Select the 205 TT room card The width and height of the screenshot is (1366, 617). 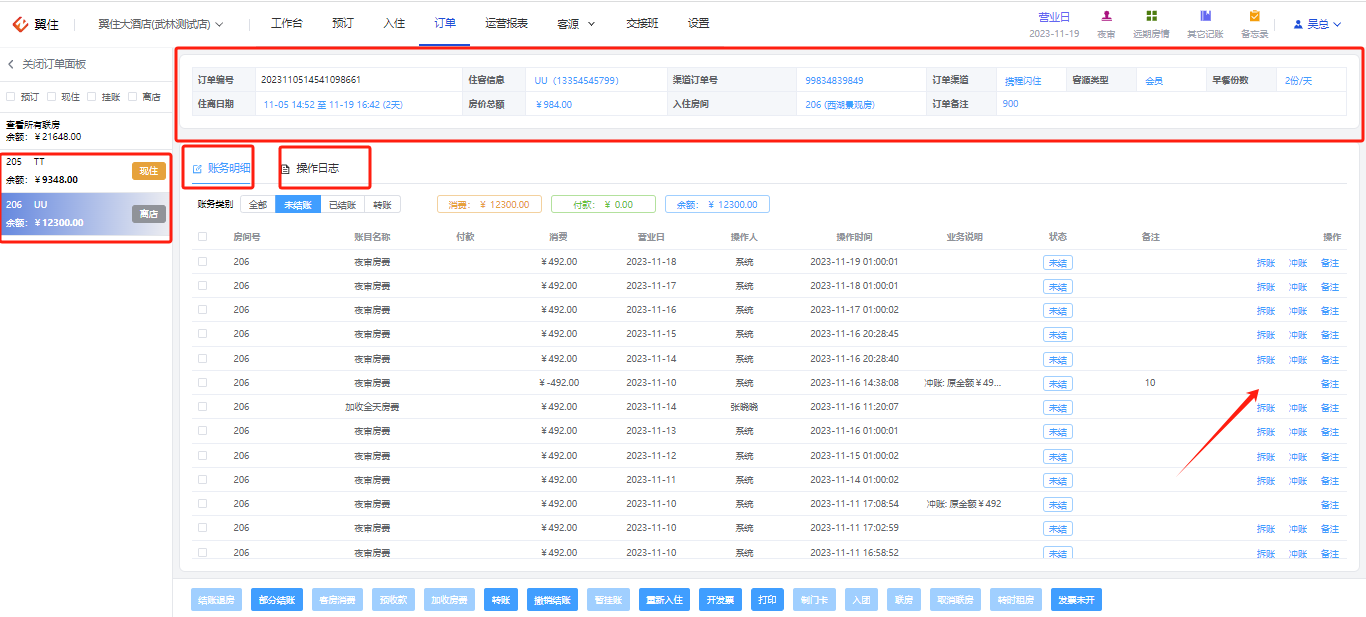86,171
